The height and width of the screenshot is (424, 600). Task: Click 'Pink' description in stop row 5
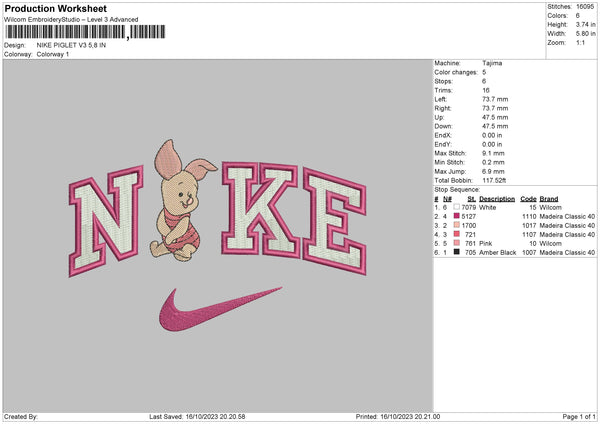click(x=486, y=243)
